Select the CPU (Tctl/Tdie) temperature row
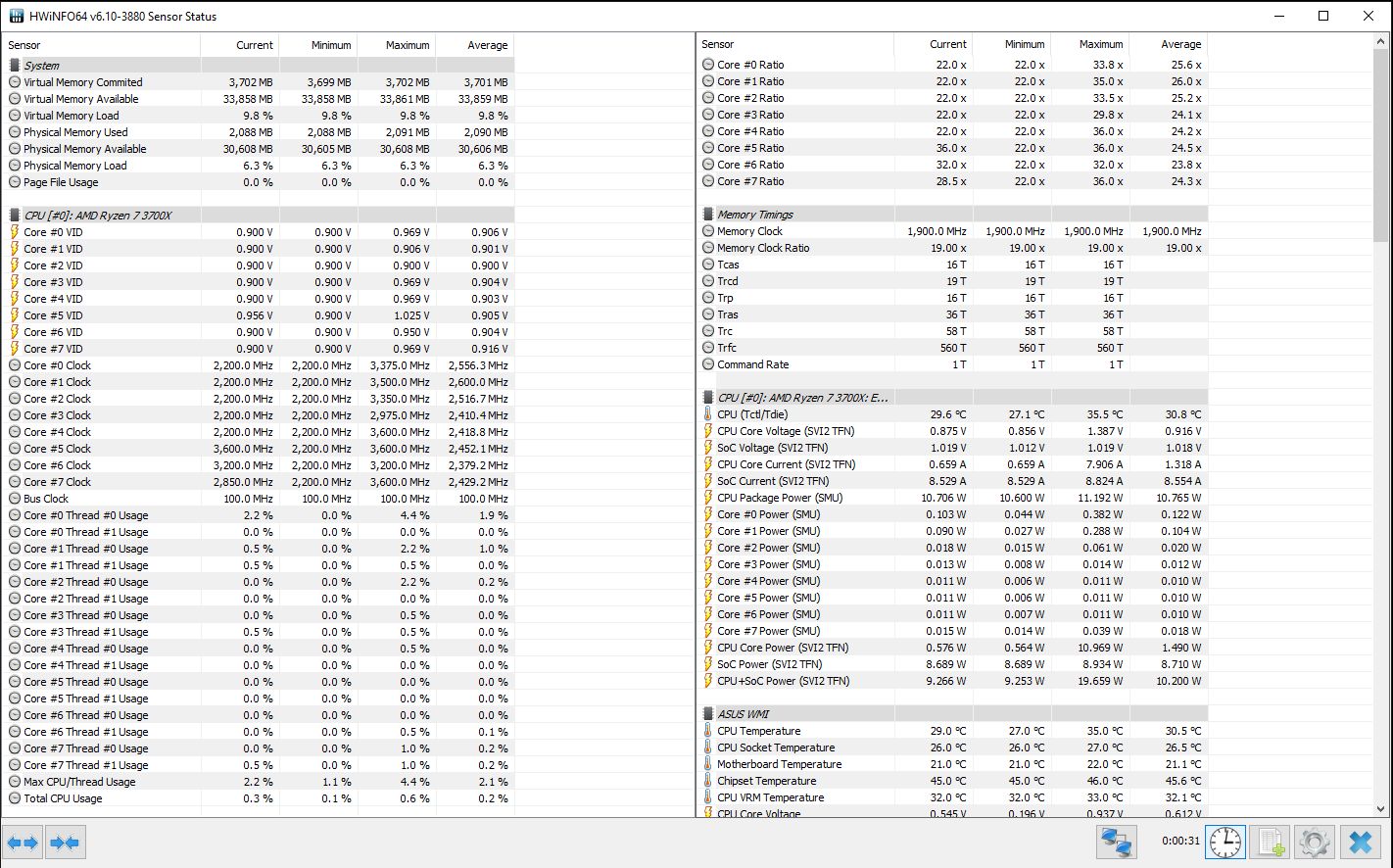The image size is (1393, 868). pos(752,414)
